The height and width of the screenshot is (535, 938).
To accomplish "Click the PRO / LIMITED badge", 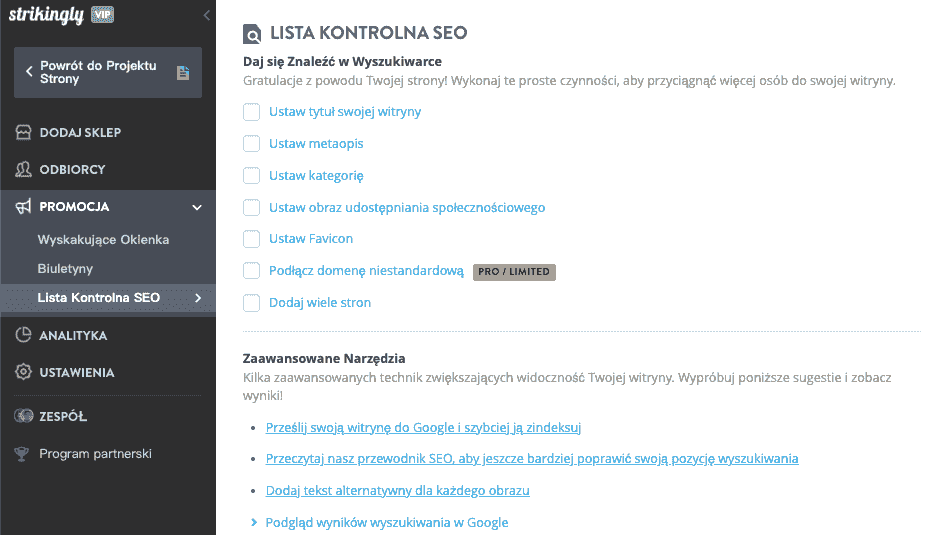I will coord(514,272).
